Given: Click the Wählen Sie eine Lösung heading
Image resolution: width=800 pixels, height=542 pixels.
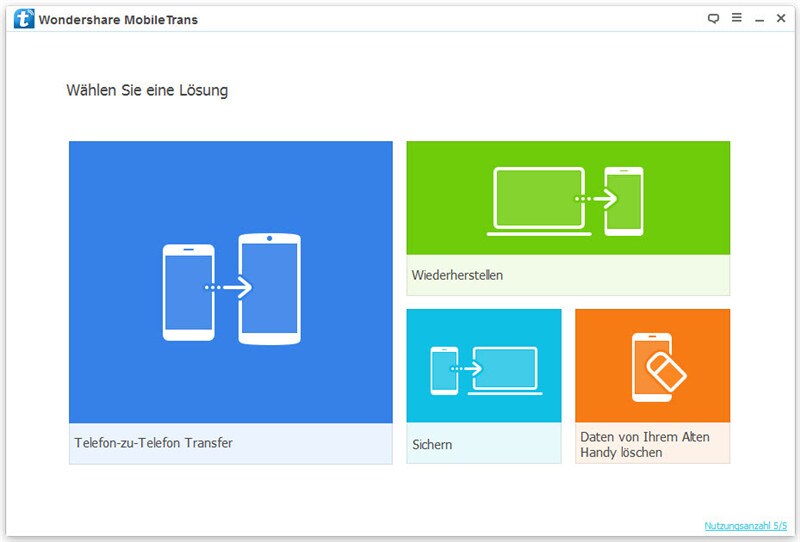Looking at the screenshot, I should click(x=147, y=90).
